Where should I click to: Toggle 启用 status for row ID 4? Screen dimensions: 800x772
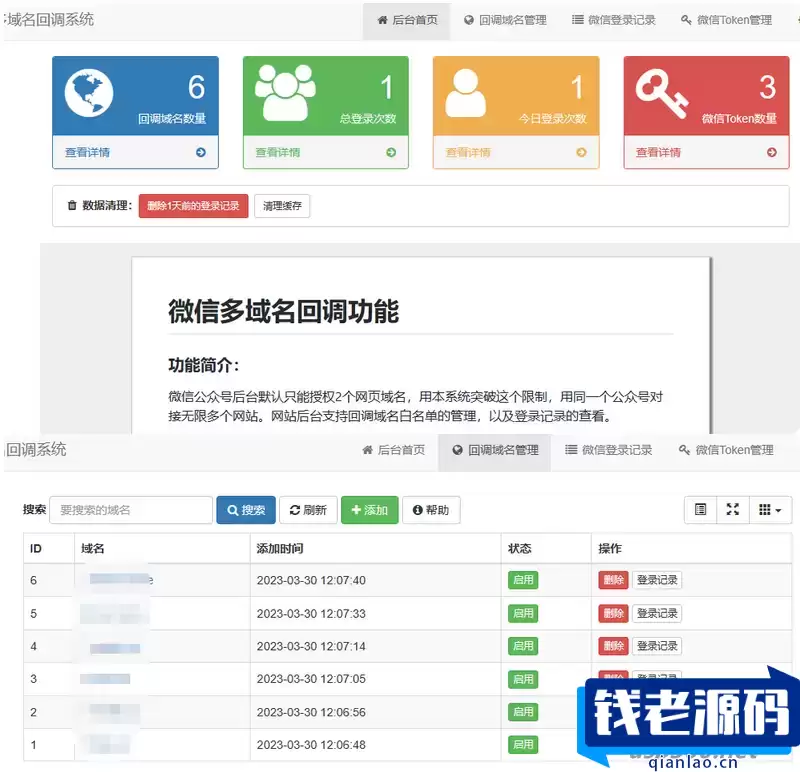pyautogui.click(x=523, y=646)
